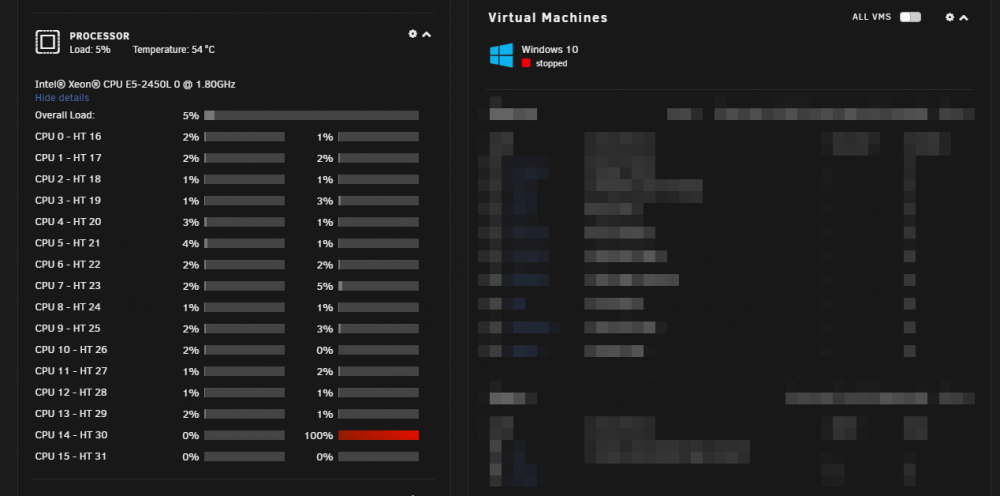Click the Processor chip icon
The width and height of the screenshot is (1000, 496).
pyautogui.click(x=47, y=42)
